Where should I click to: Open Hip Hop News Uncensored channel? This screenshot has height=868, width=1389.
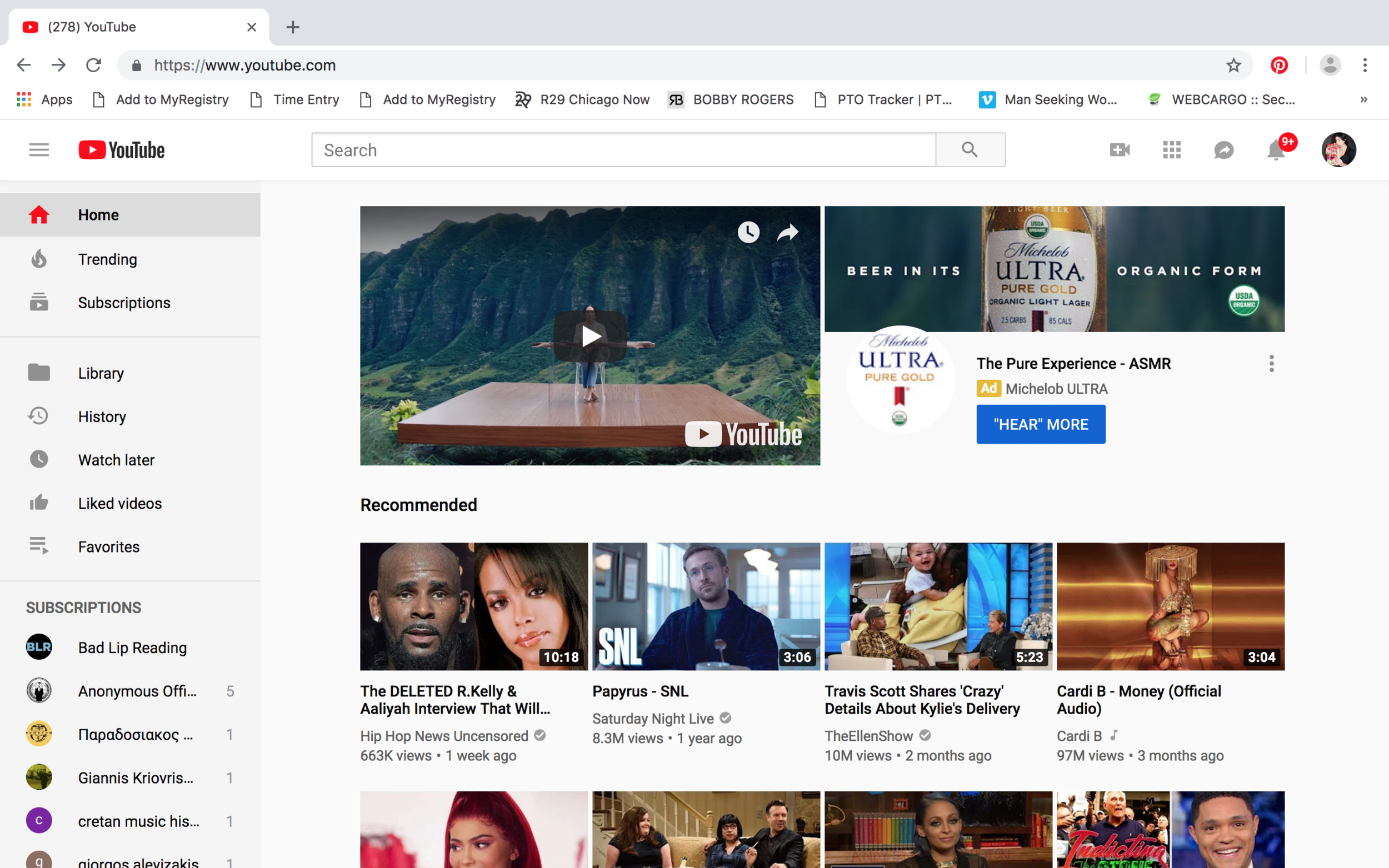click(444, 735)
